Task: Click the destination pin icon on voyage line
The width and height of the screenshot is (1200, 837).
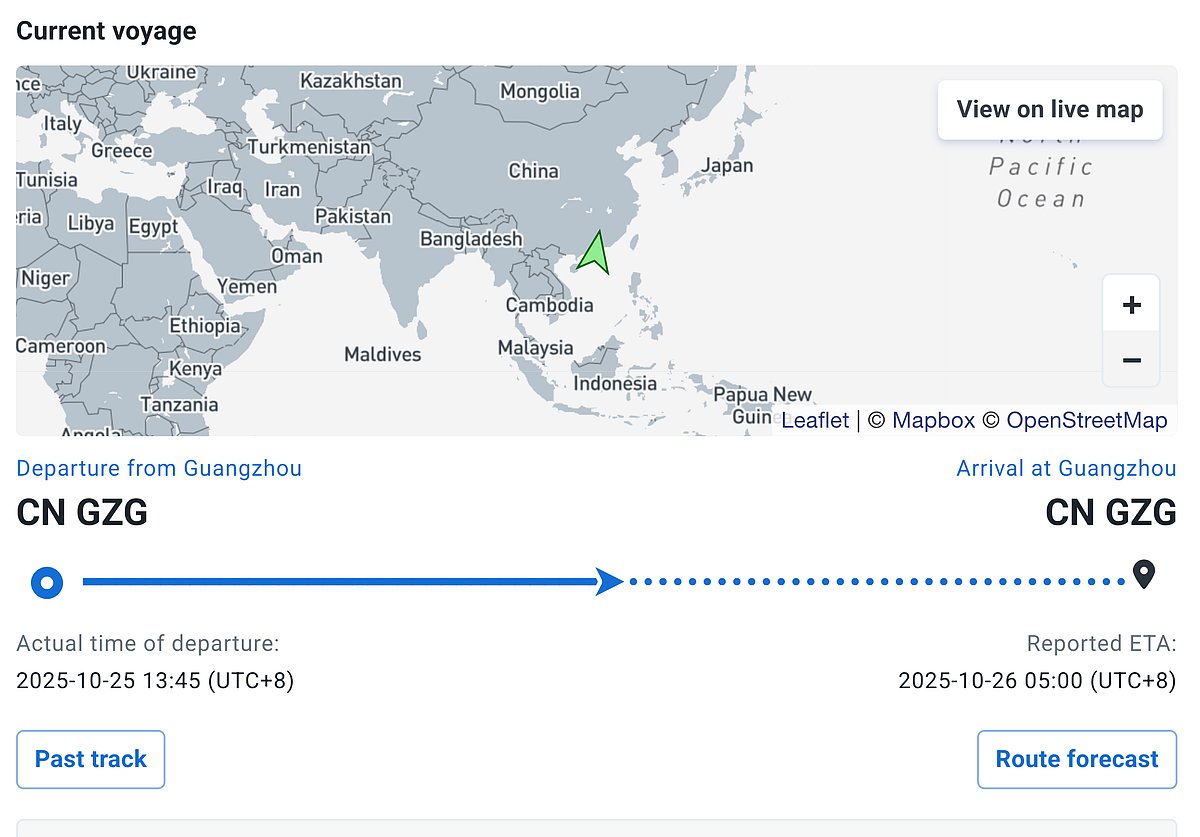Action: point(1143,575)
